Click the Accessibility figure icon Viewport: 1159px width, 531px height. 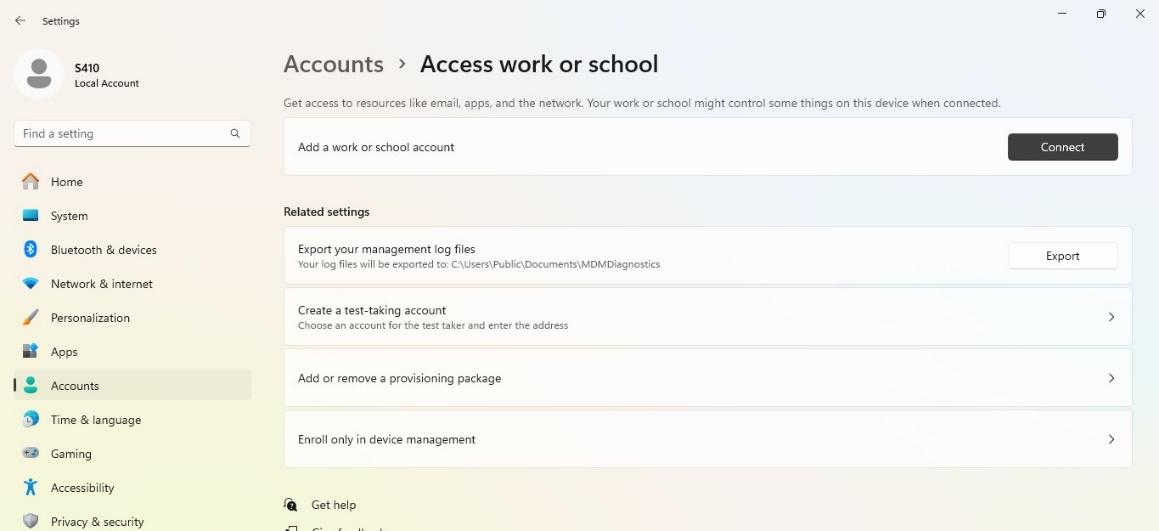(31, 488)
